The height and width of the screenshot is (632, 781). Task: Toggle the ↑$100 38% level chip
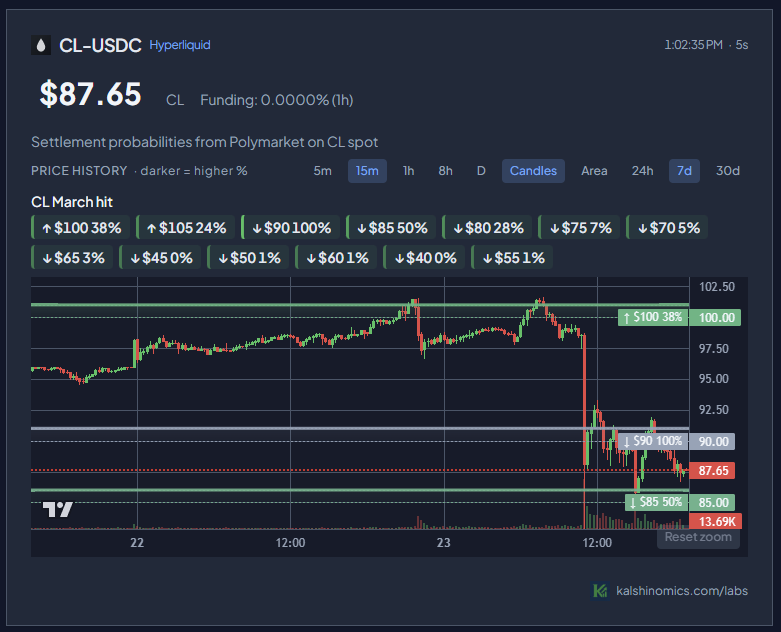click(81, 228)
